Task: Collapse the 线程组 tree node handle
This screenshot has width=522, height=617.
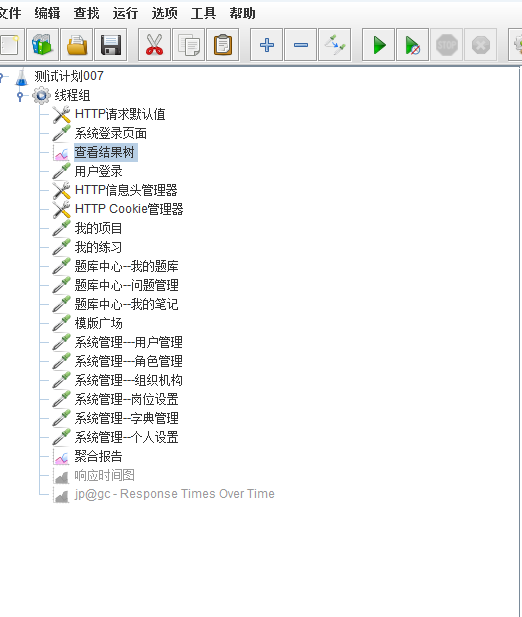Action: [20, 96]
